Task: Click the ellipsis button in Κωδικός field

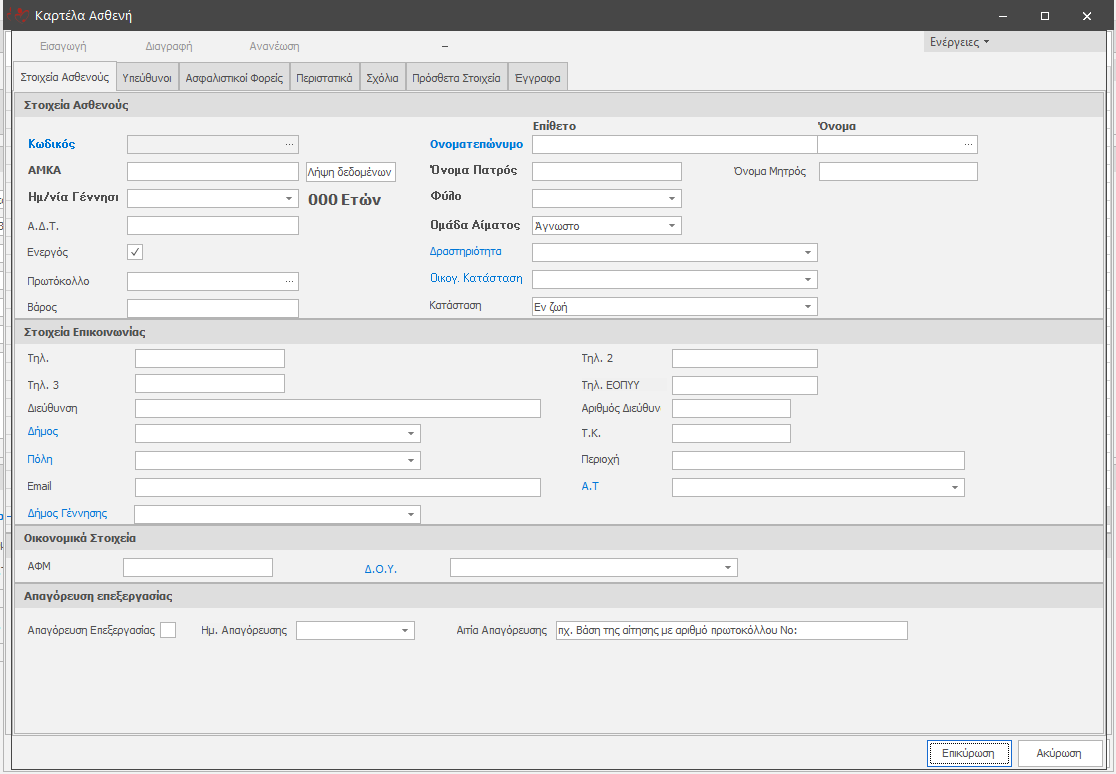Action: (290, 144)
